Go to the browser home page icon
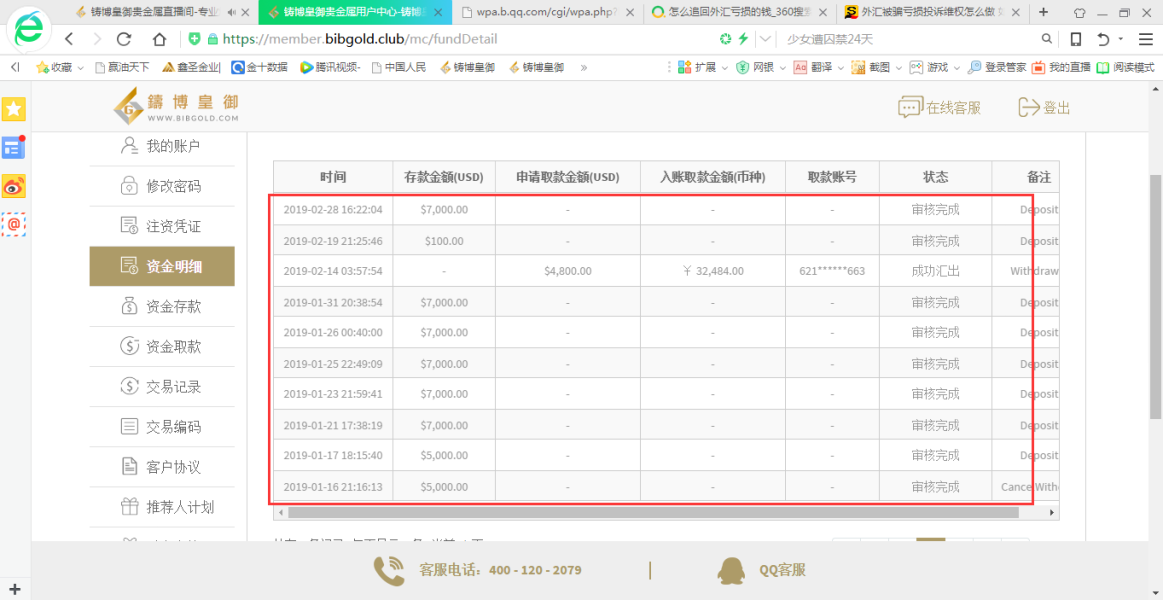 159,39
